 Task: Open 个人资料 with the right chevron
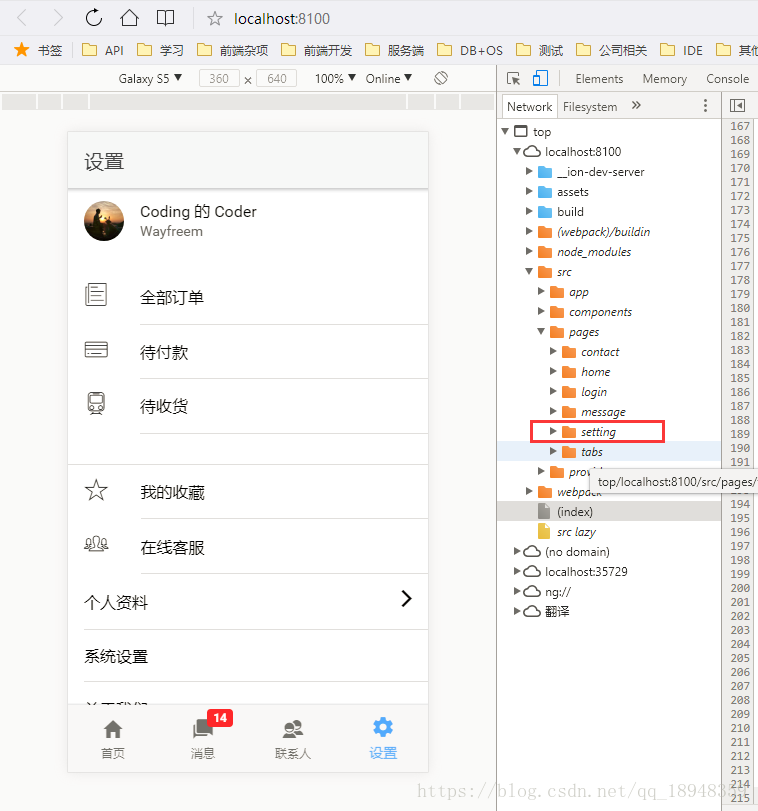(x=407, y=598)
